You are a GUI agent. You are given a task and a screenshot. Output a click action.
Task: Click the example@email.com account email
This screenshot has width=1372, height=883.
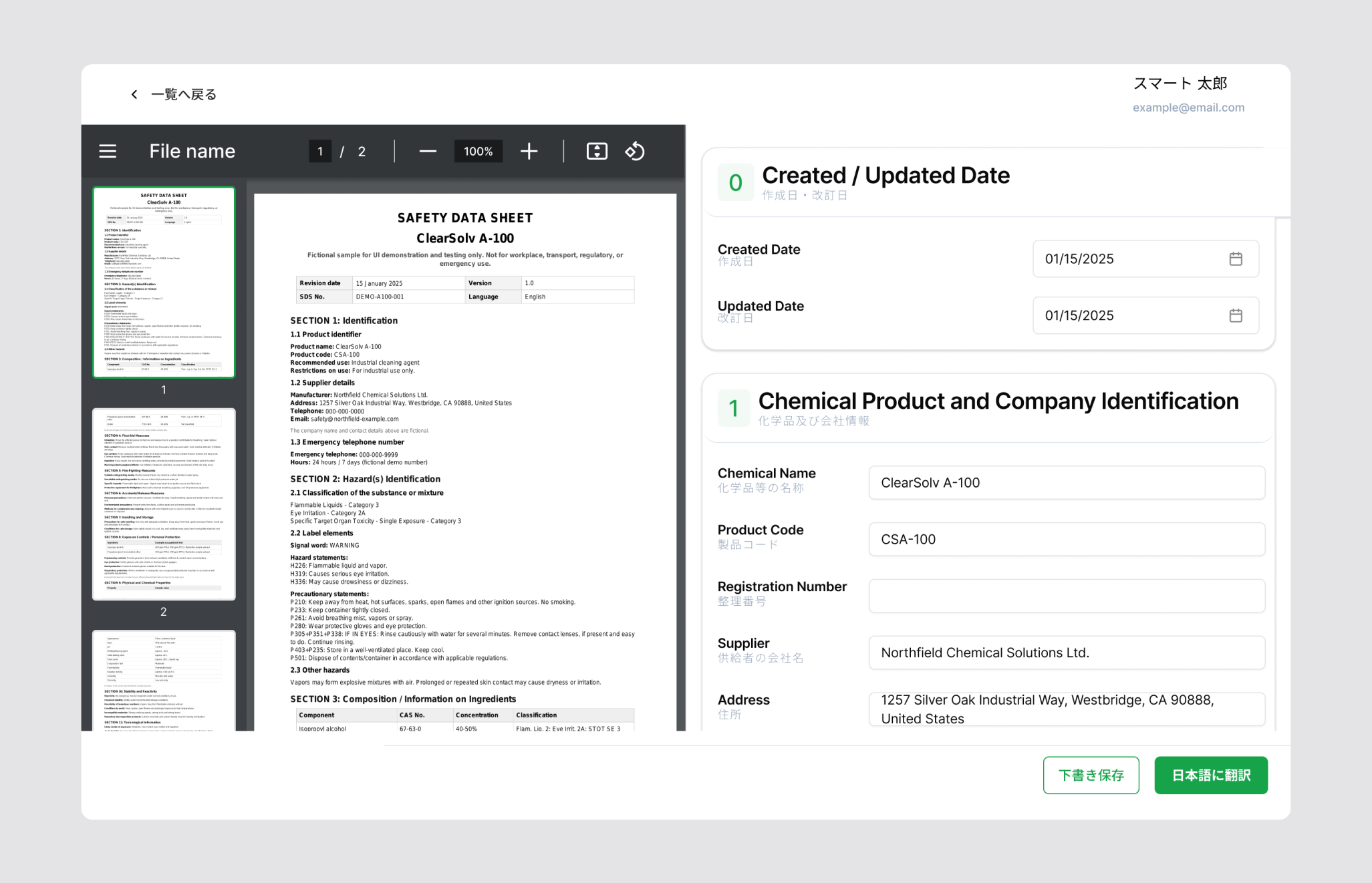[x=1188, y=108]
